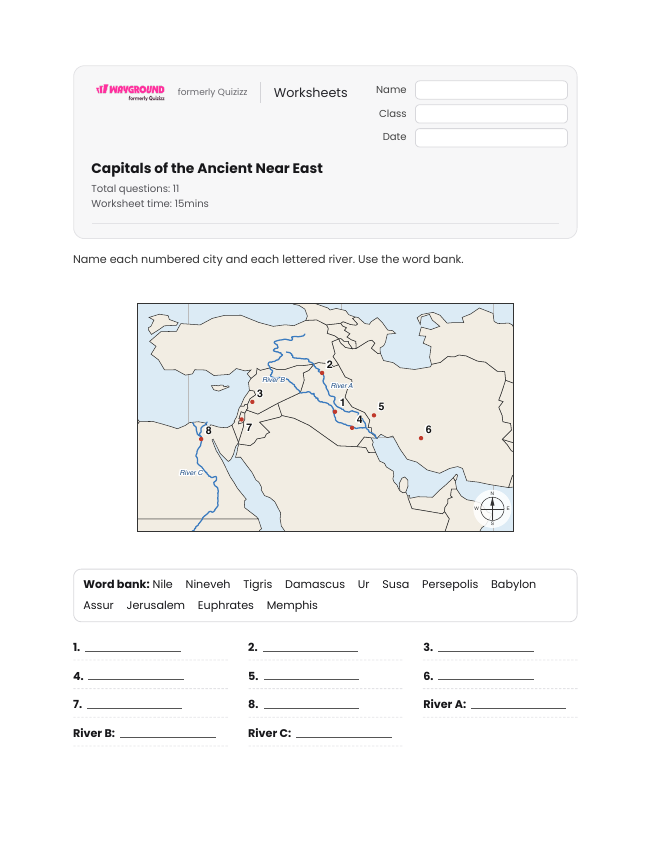Click 'Total questions: 11' text

[135, 188]
